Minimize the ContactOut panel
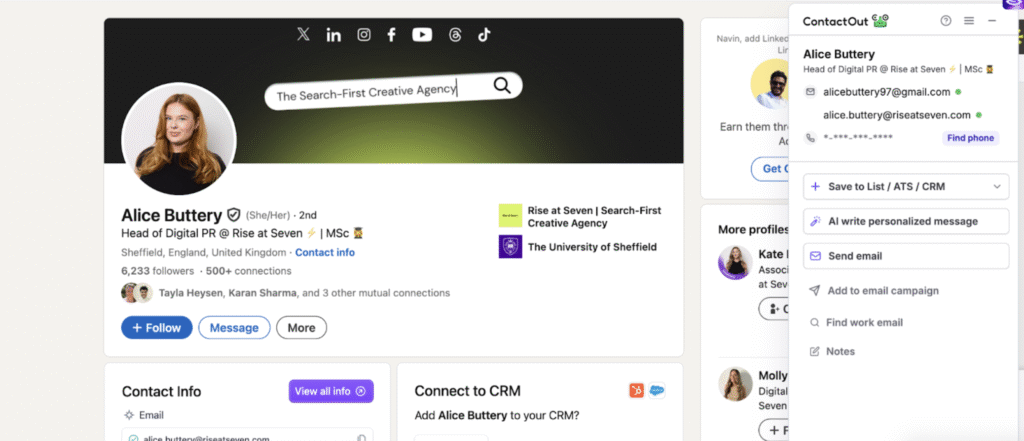 point(992,21)
